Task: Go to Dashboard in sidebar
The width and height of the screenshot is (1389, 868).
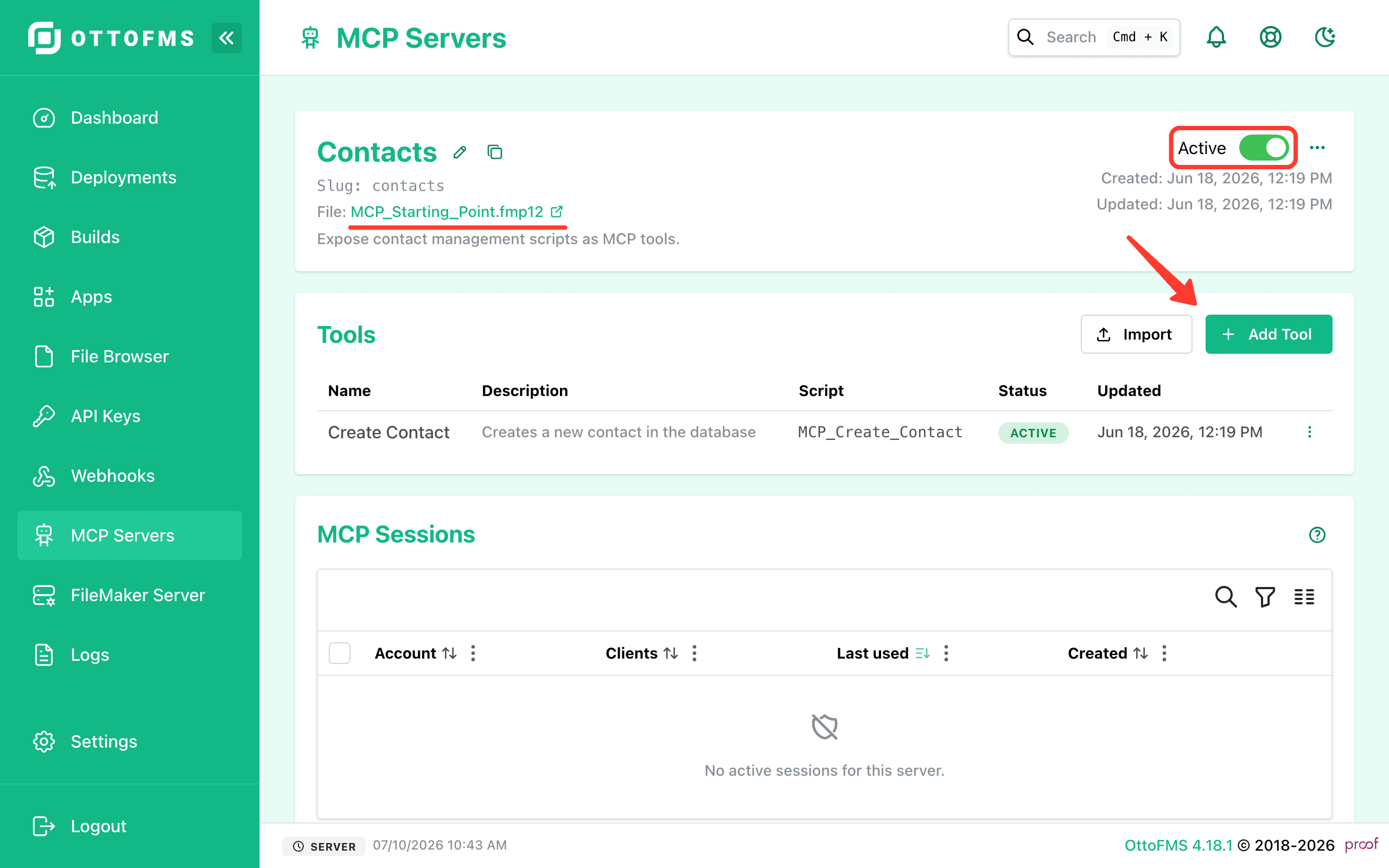Action: [130, 118]
